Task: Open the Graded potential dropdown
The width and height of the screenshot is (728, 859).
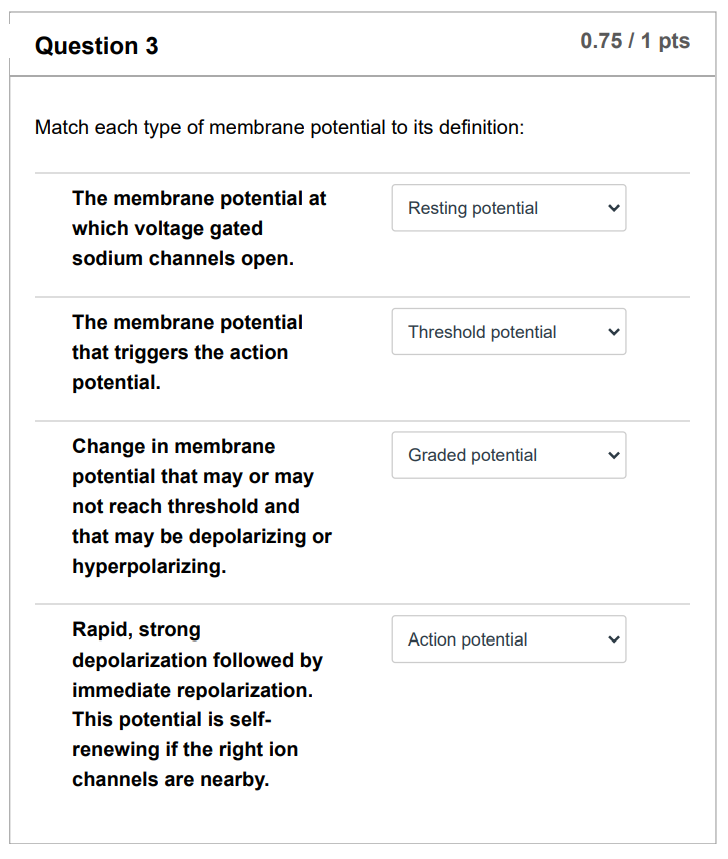Action: click(508, 455)
